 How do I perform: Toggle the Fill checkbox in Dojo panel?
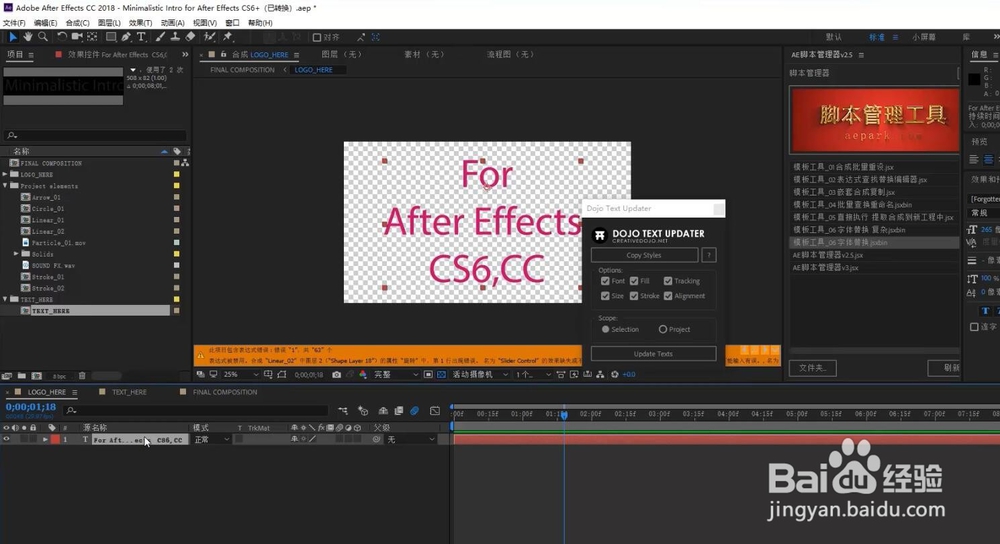[634, 281]
